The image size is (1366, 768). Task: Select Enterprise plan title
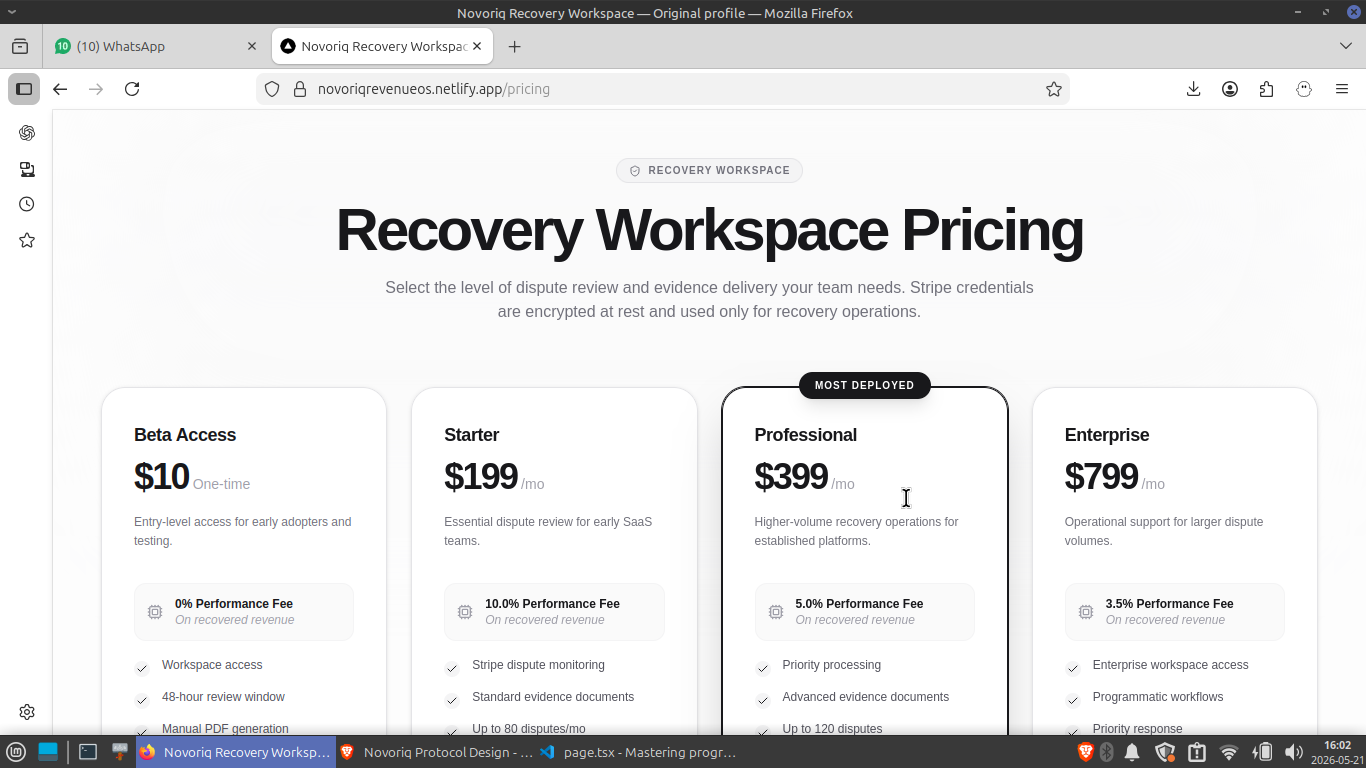[x=1107, y=435]
